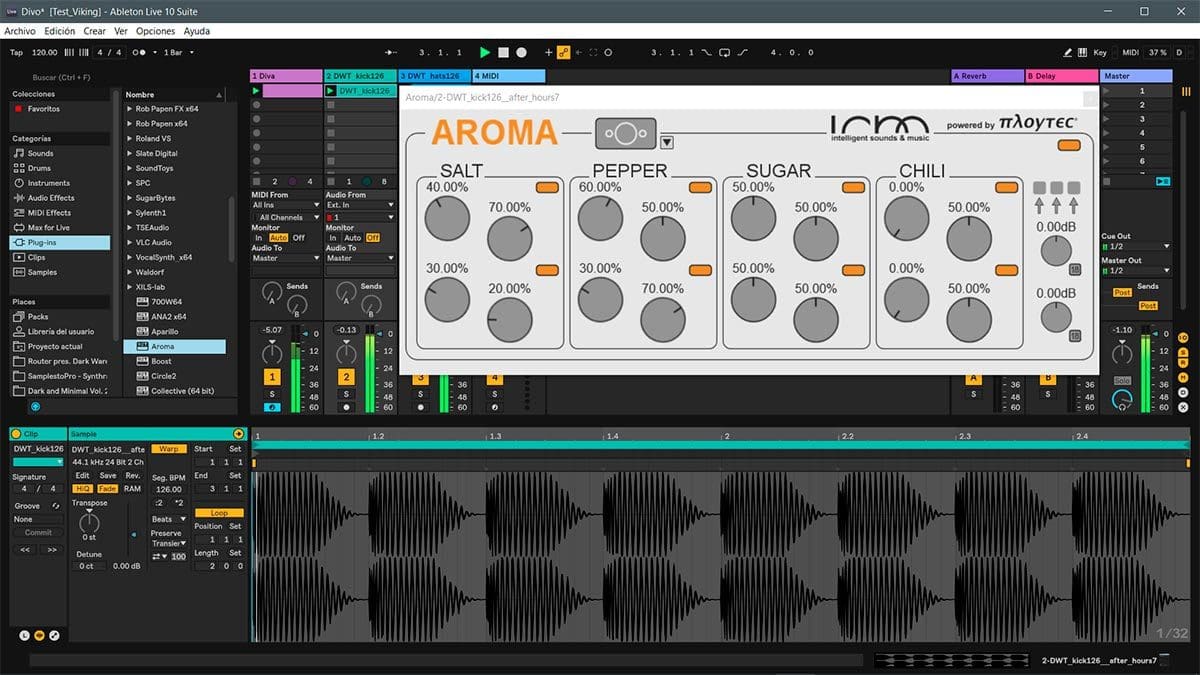1200x675 pixels.
Task: Toggle the Automation Arm button in transport
Action: tap(563, 52)
